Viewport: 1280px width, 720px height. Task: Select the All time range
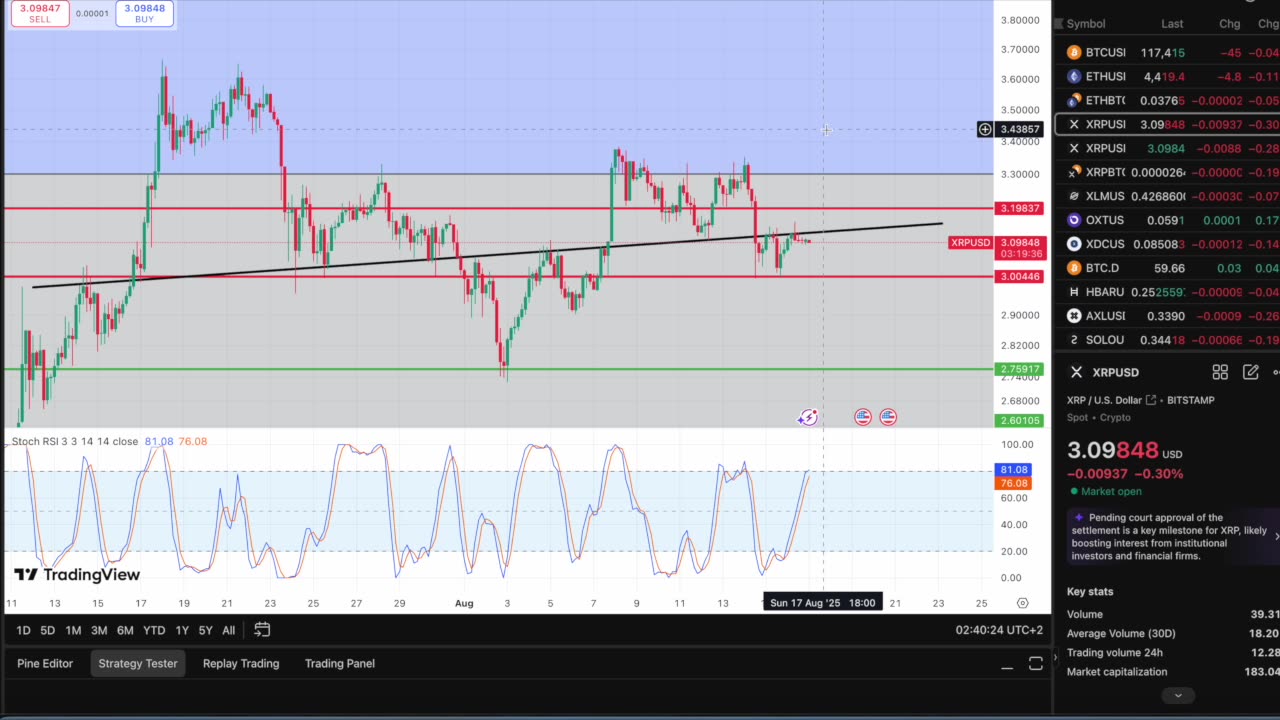[228, 630]
